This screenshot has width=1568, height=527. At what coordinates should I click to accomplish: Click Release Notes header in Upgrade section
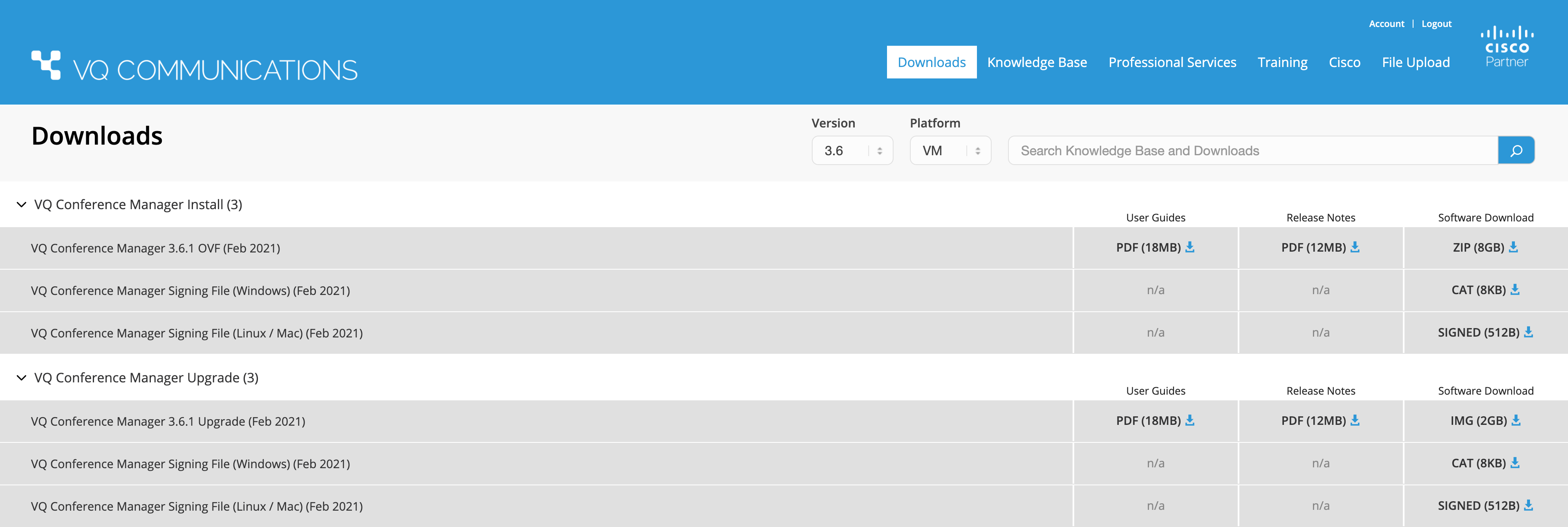pyautogui.click(x=1320, y=391)
